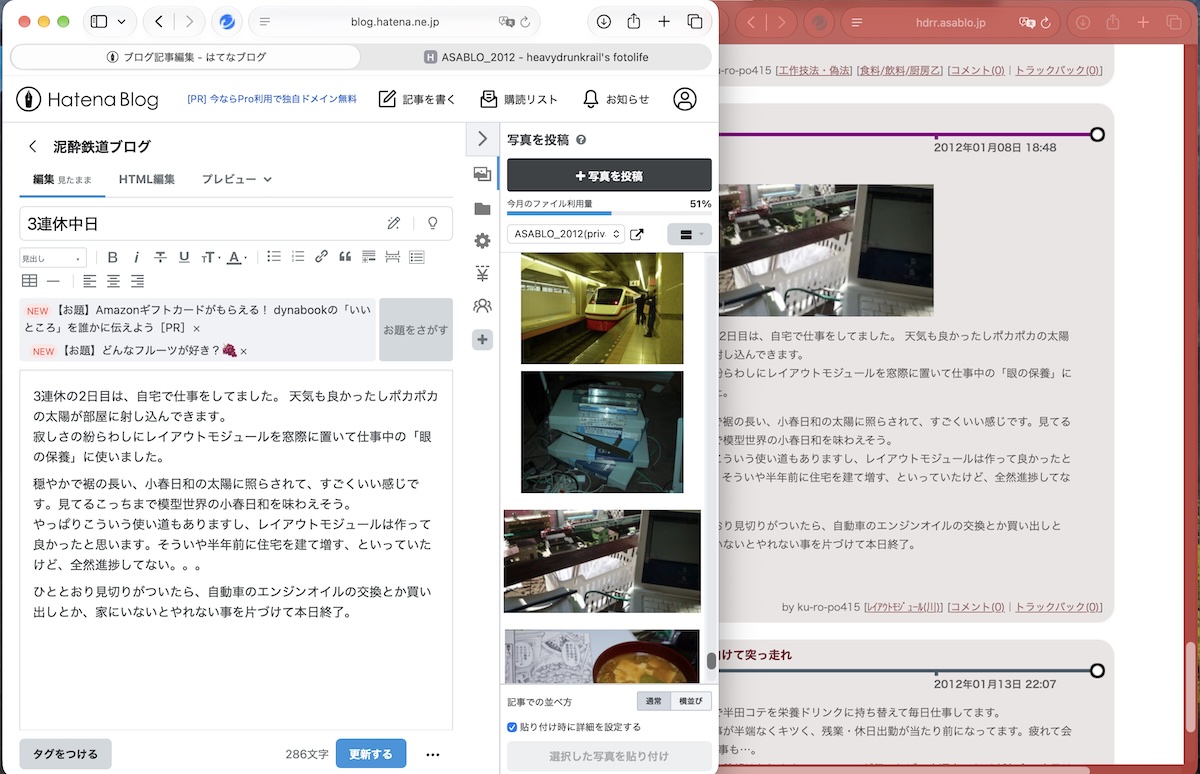Align text right in the editor

pyautogui.click(x=137, y=281)
